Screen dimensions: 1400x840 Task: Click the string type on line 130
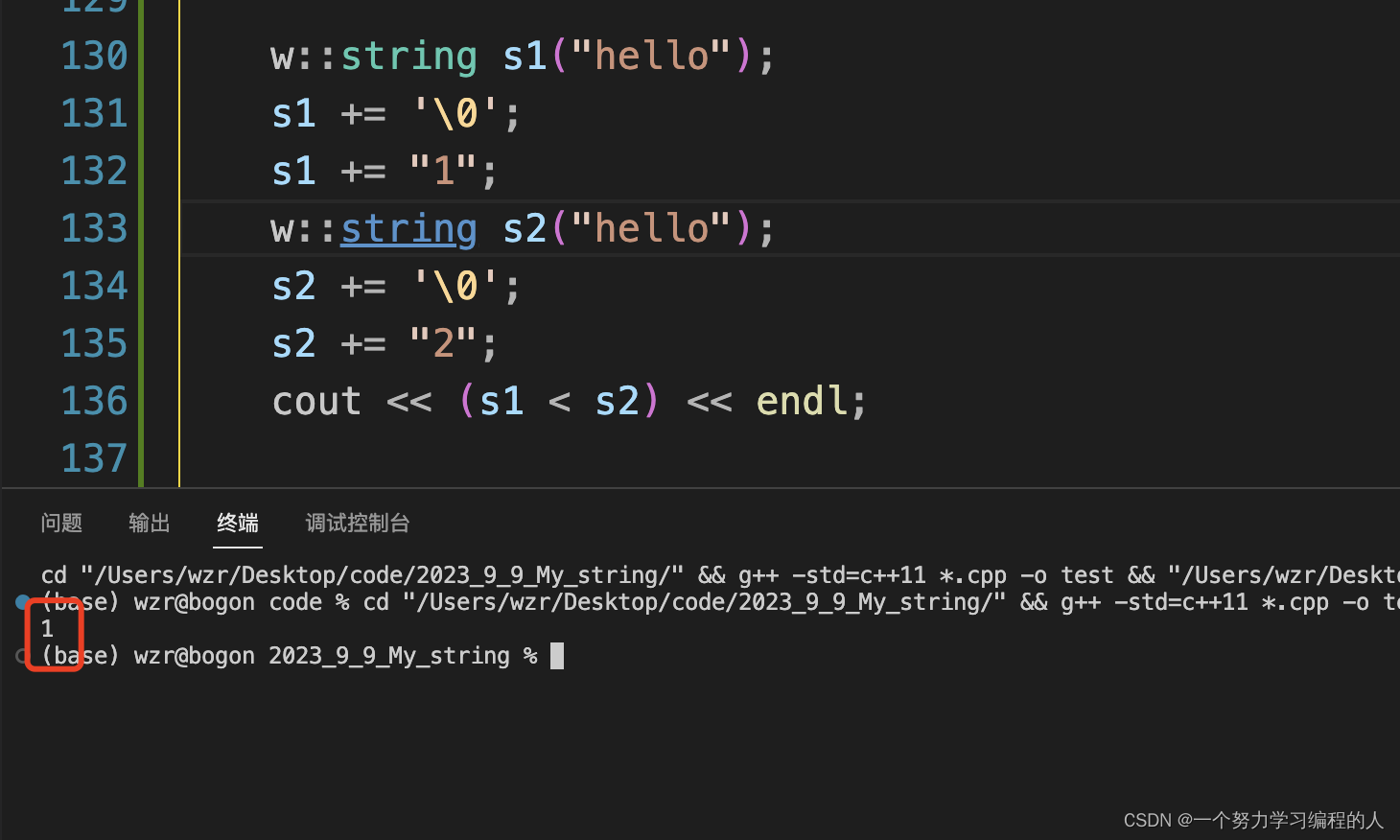coord(408,58)
